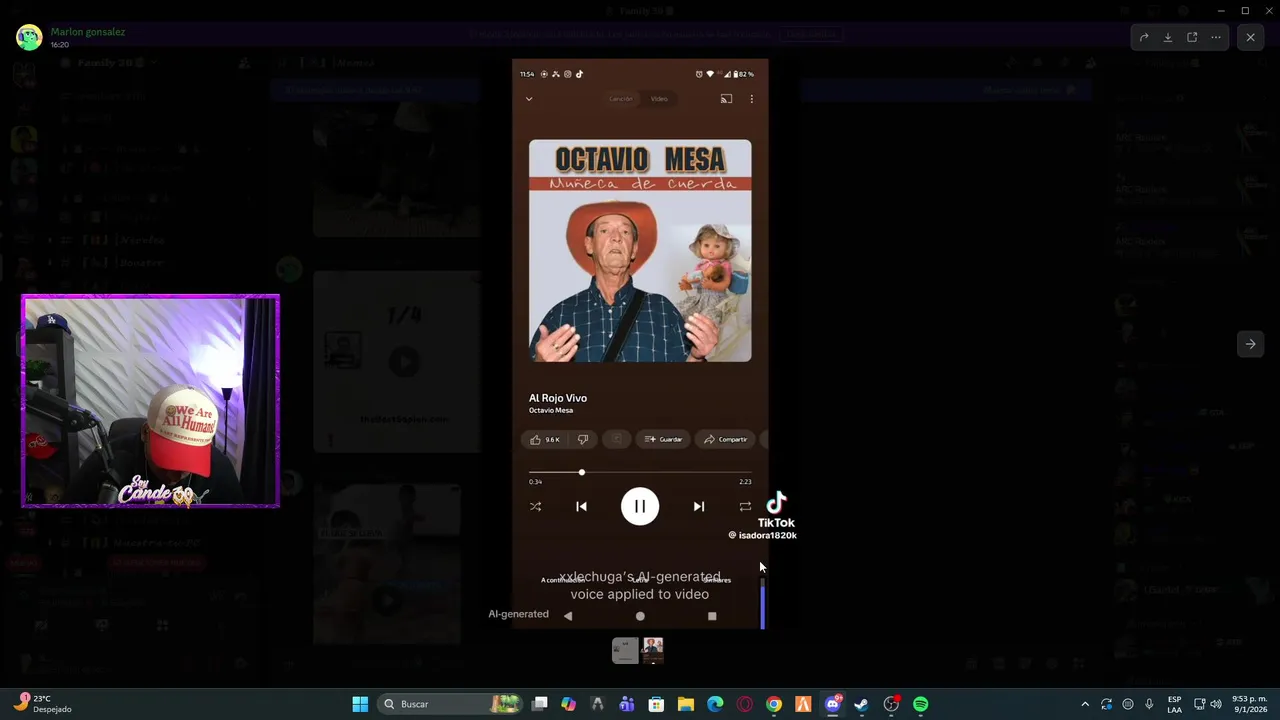1280x720 pixels.
Task: Open the ESP LAA language switcher
Action: pyautogui.click(x=1174, y=704)
